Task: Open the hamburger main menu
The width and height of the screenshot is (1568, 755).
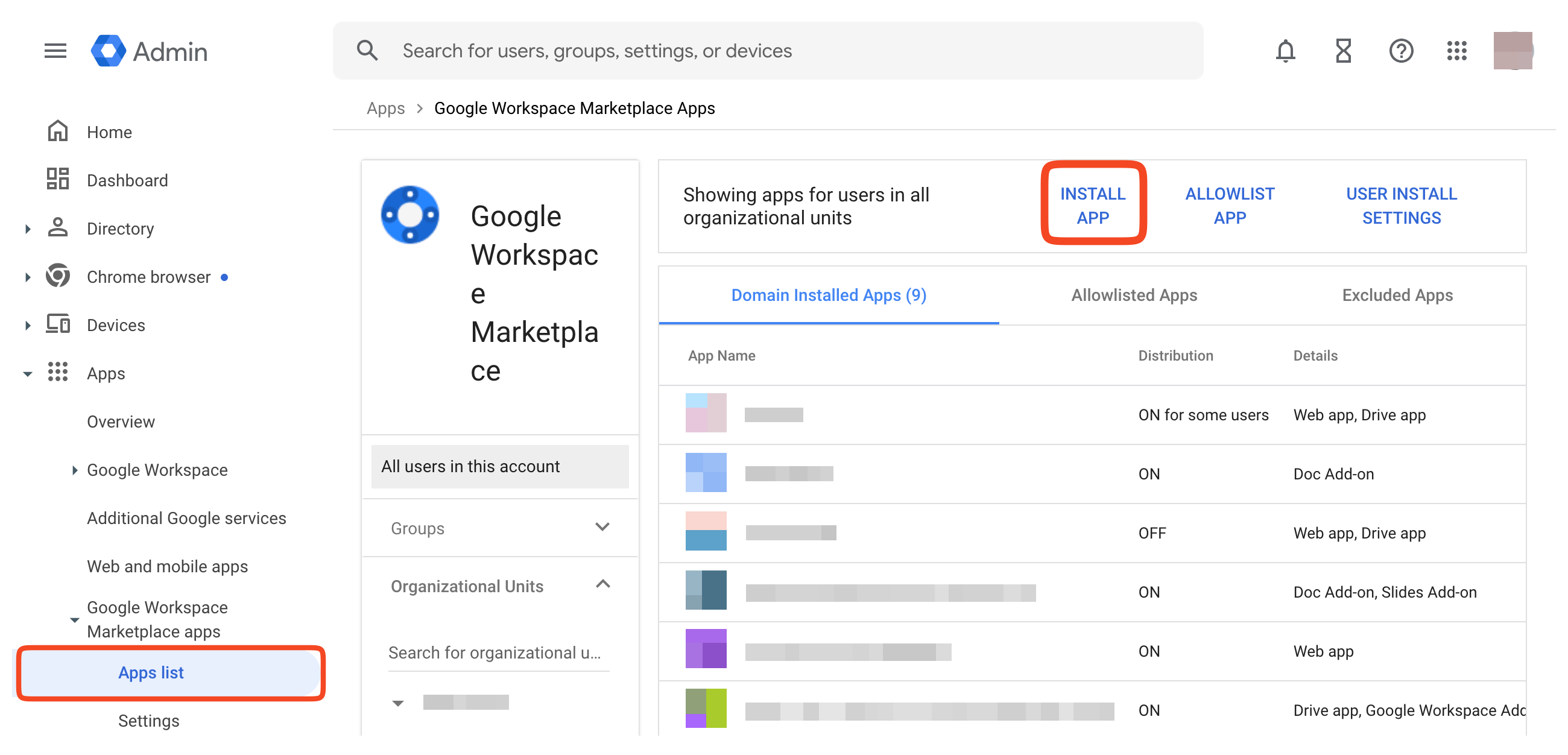Action: [55, 51]
